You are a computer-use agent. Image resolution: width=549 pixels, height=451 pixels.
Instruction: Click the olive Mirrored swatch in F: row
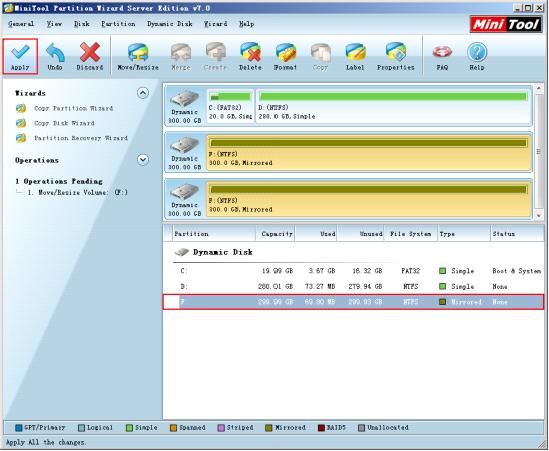[443, 301]
